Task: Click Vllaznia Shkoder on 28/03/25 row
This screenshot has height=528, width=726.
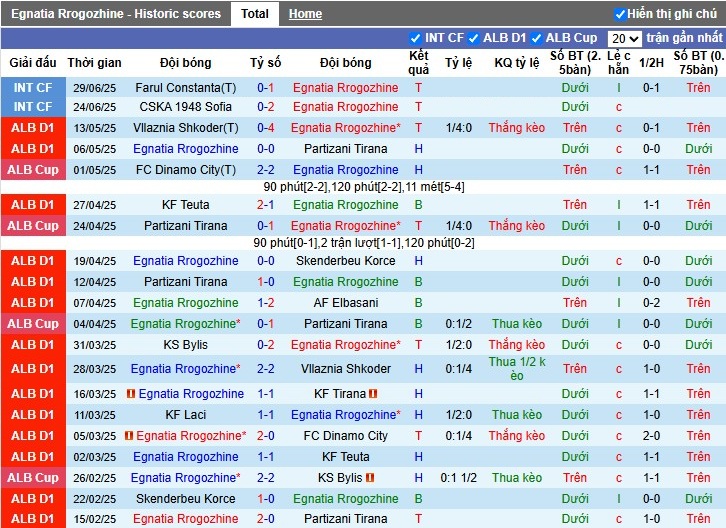Action: pos(345,369)
